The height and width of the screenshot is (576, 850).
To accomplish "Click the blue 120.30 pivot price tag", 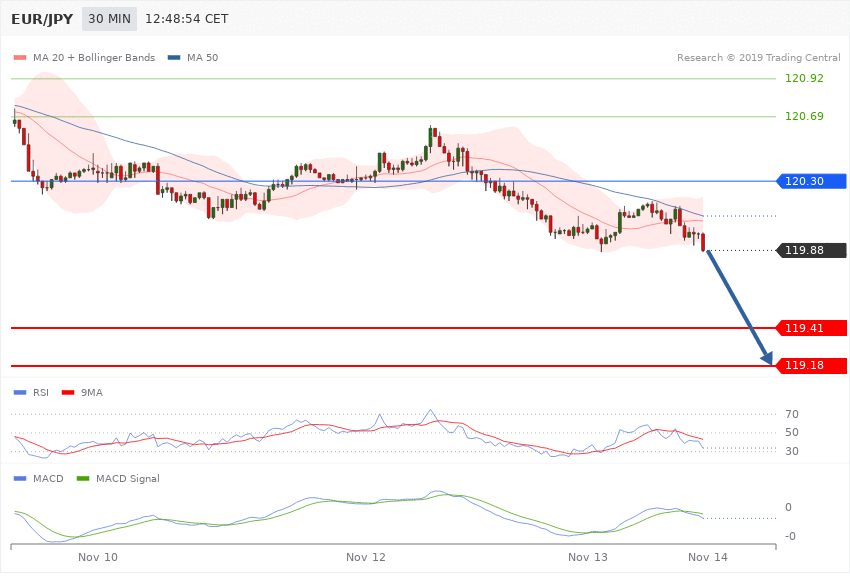I will pos(812,181).
